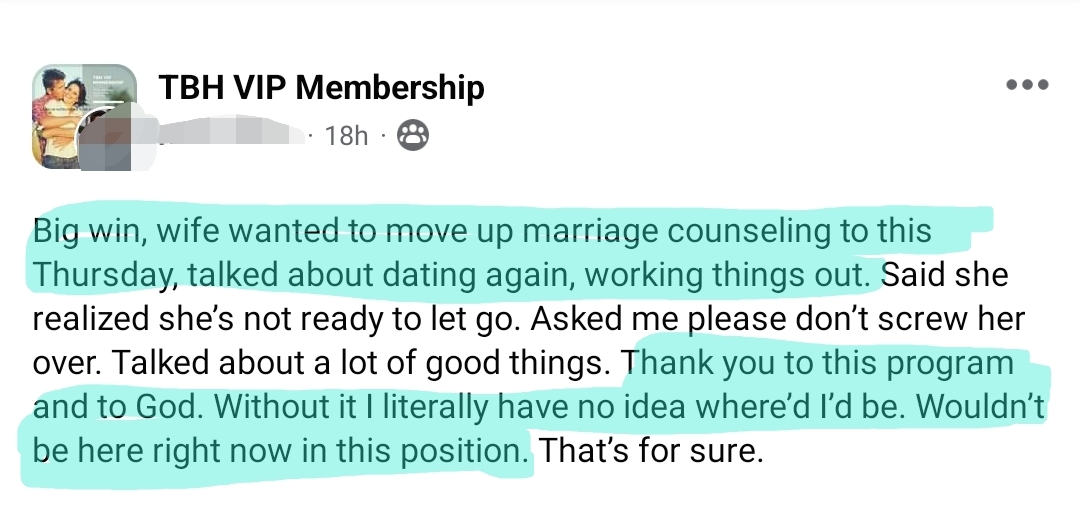Screen dimensions: 1080x512
Task: Click the blurred post author name
Action: 232,135
